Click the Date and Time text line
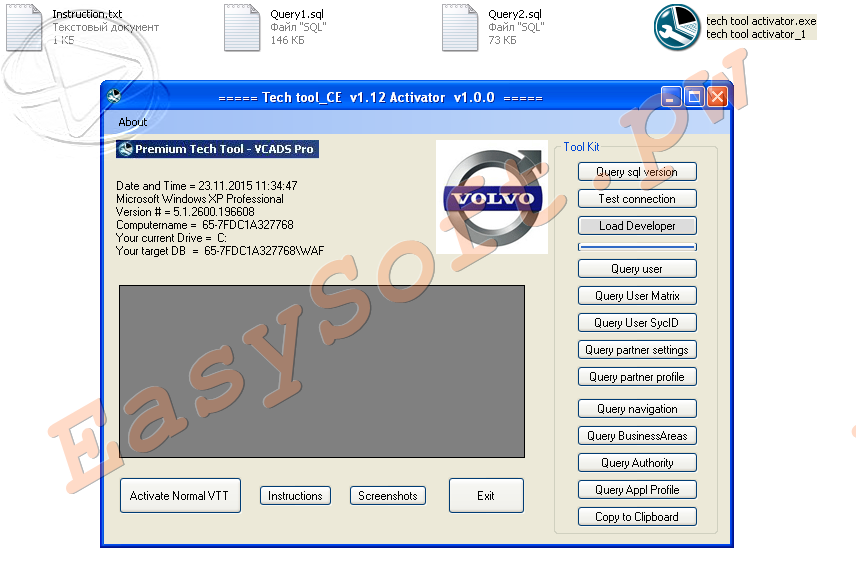 206,186
